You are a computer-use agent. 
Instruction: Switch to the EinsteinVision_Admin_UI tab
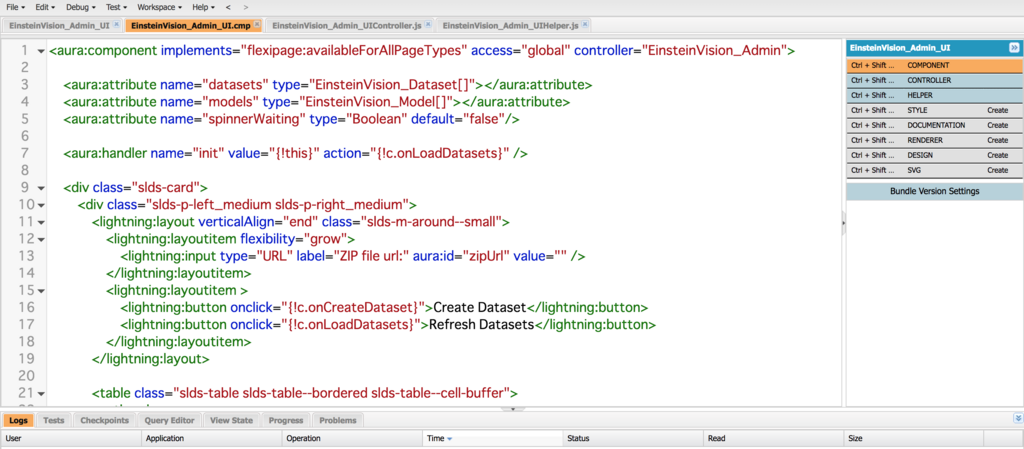[60, 25]
